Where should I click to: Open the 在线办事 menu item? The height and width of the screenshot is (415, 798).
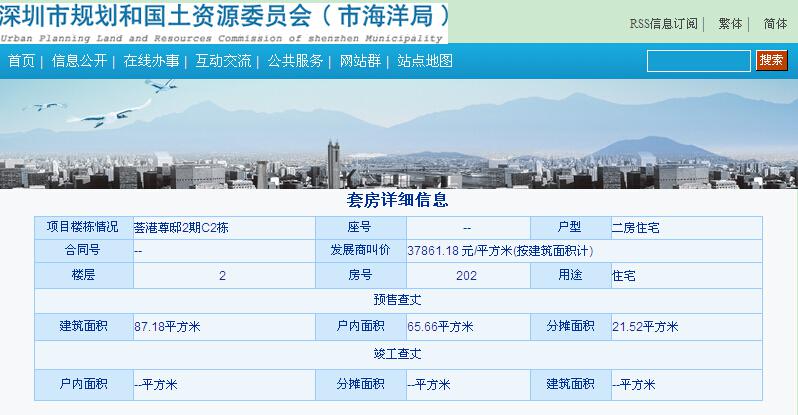151,61
